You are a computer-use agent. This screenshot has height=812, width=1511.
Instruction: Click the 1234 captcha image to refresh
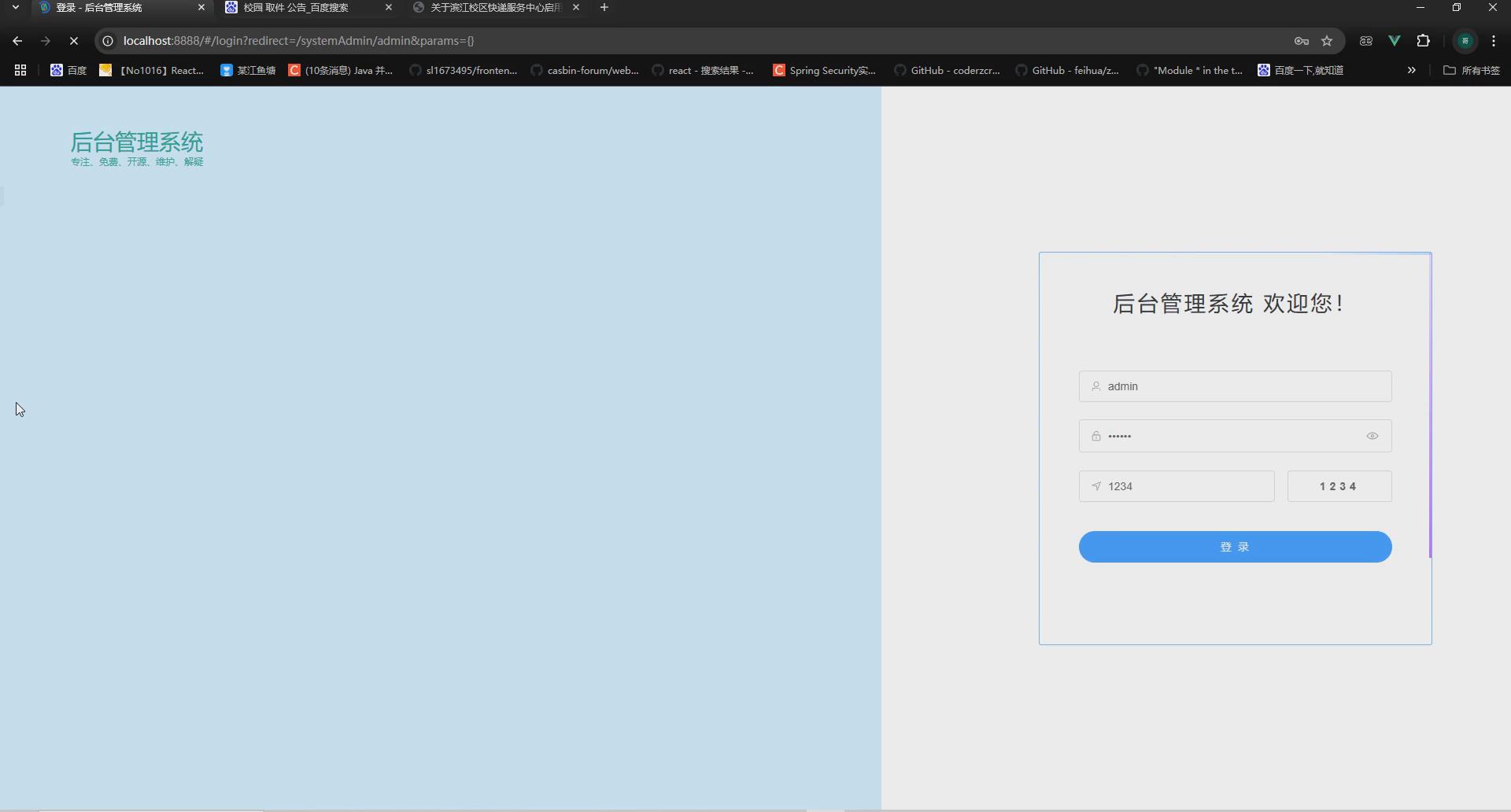(1339, 485)
